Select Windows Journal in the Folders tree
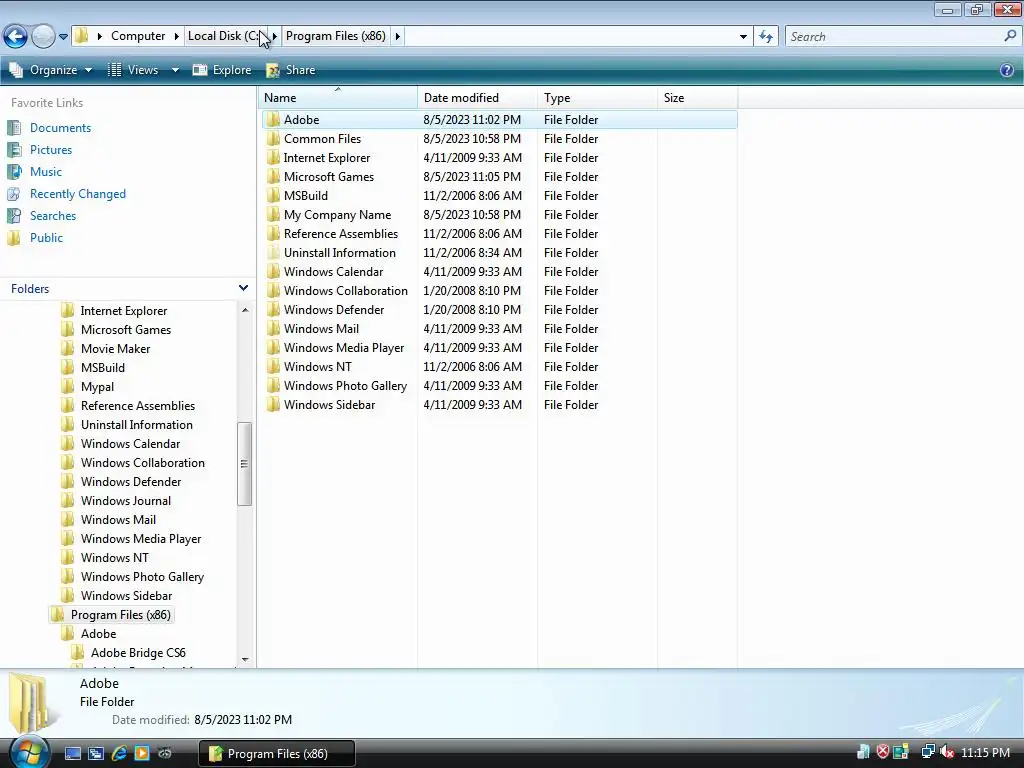1024x768 pixels. [x=125, y=501]
